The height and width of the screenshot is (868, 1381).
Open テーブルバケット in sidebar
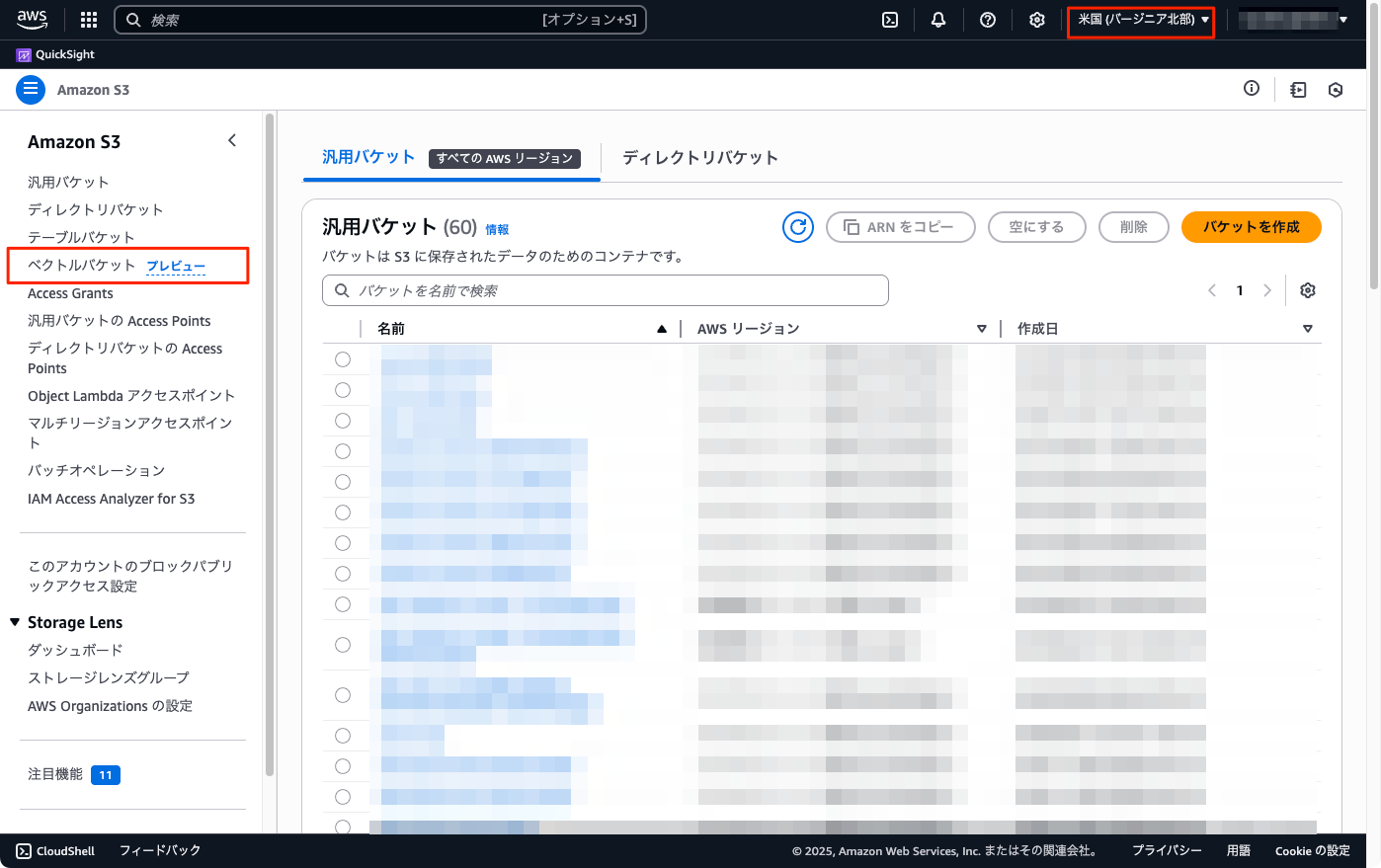coord(81,237)
